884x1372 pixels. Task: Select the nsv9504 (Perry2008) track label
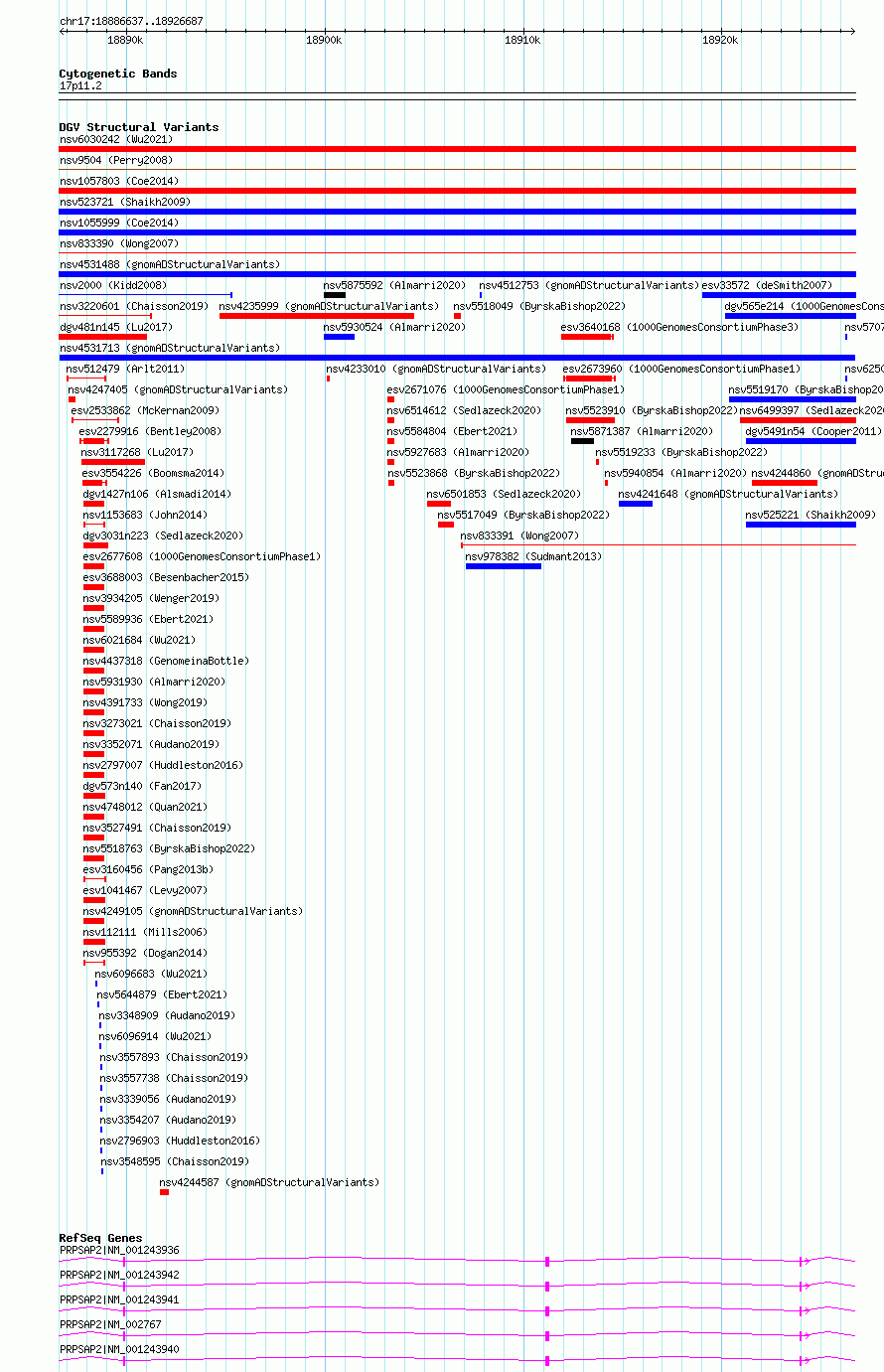(115, 160)
